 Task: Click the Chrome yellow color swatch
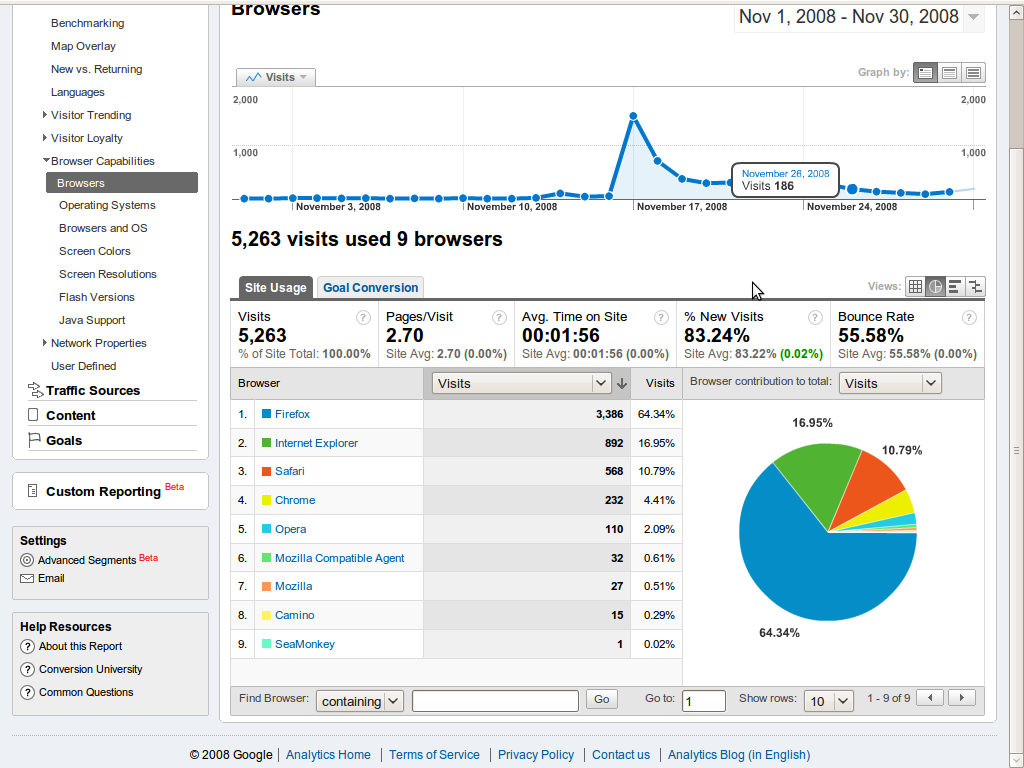point(266,500)
